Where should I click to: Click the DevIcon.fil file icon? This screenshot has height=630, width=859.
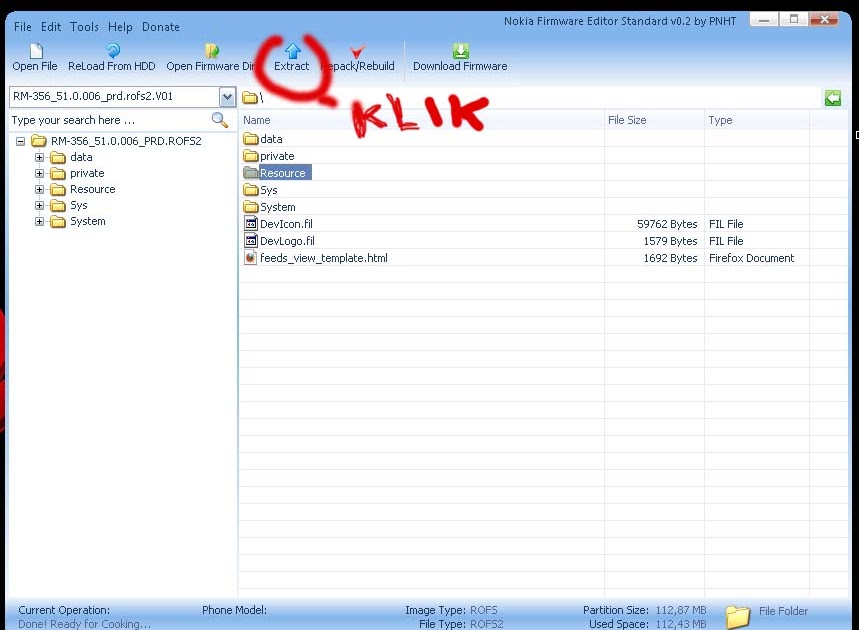[x=251, y=224]
